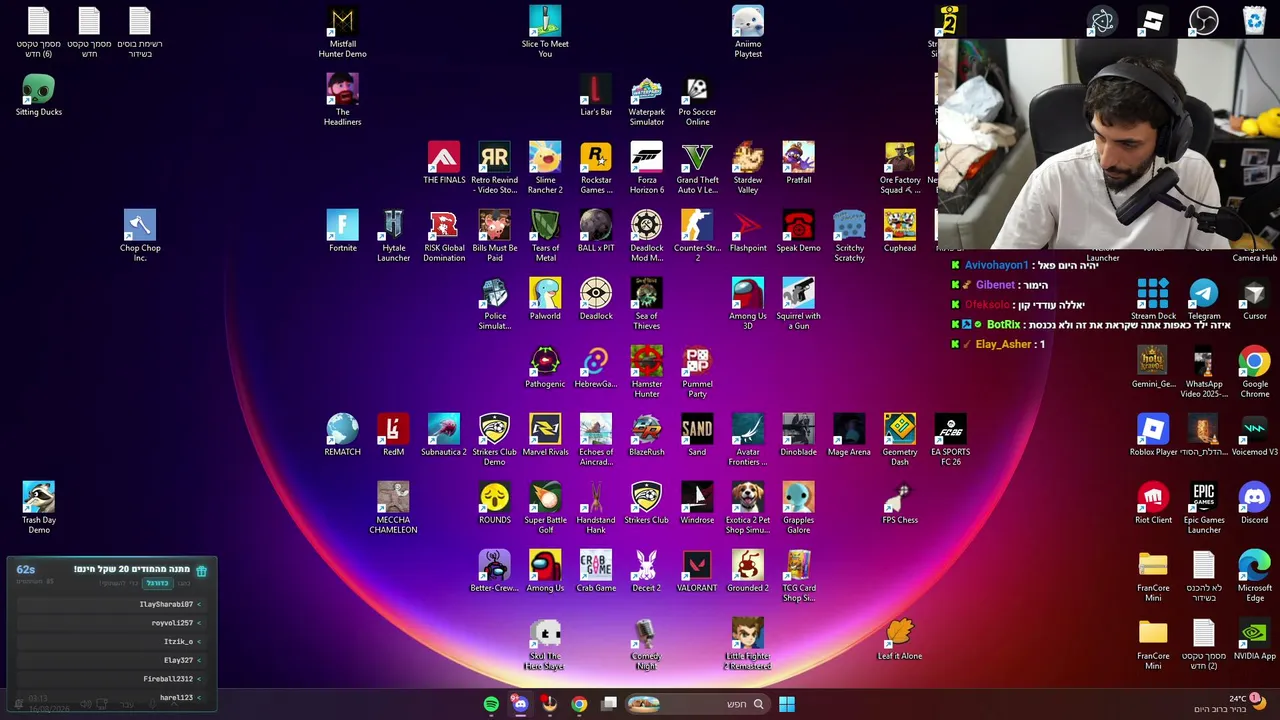Viewport: 1280px width, 720px height.
Task: Open the OBS Studio desktop shortcut
Action: (1203, 21)
